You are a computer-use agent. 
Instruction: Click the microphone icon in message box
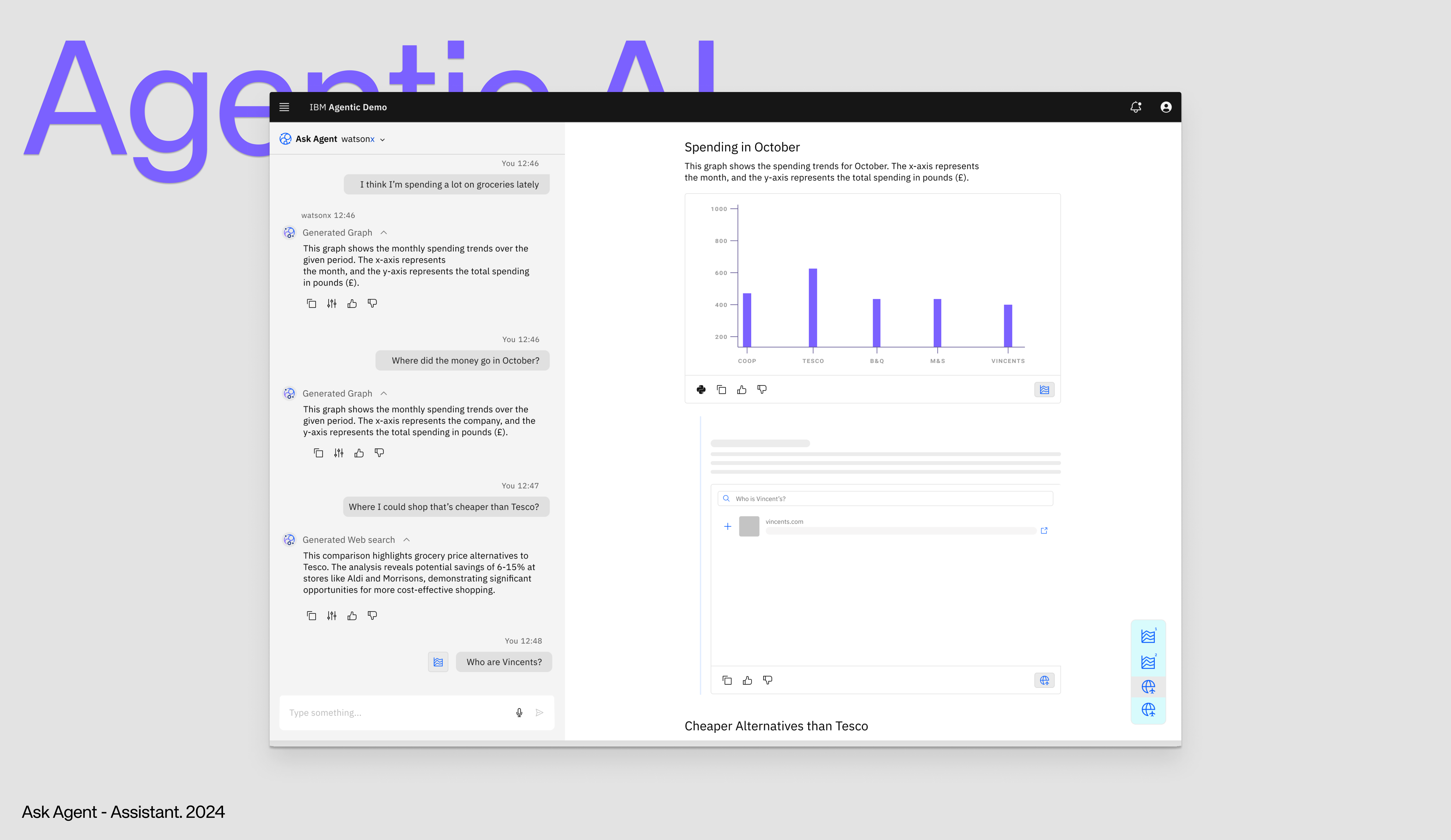(x=519, y=713)
